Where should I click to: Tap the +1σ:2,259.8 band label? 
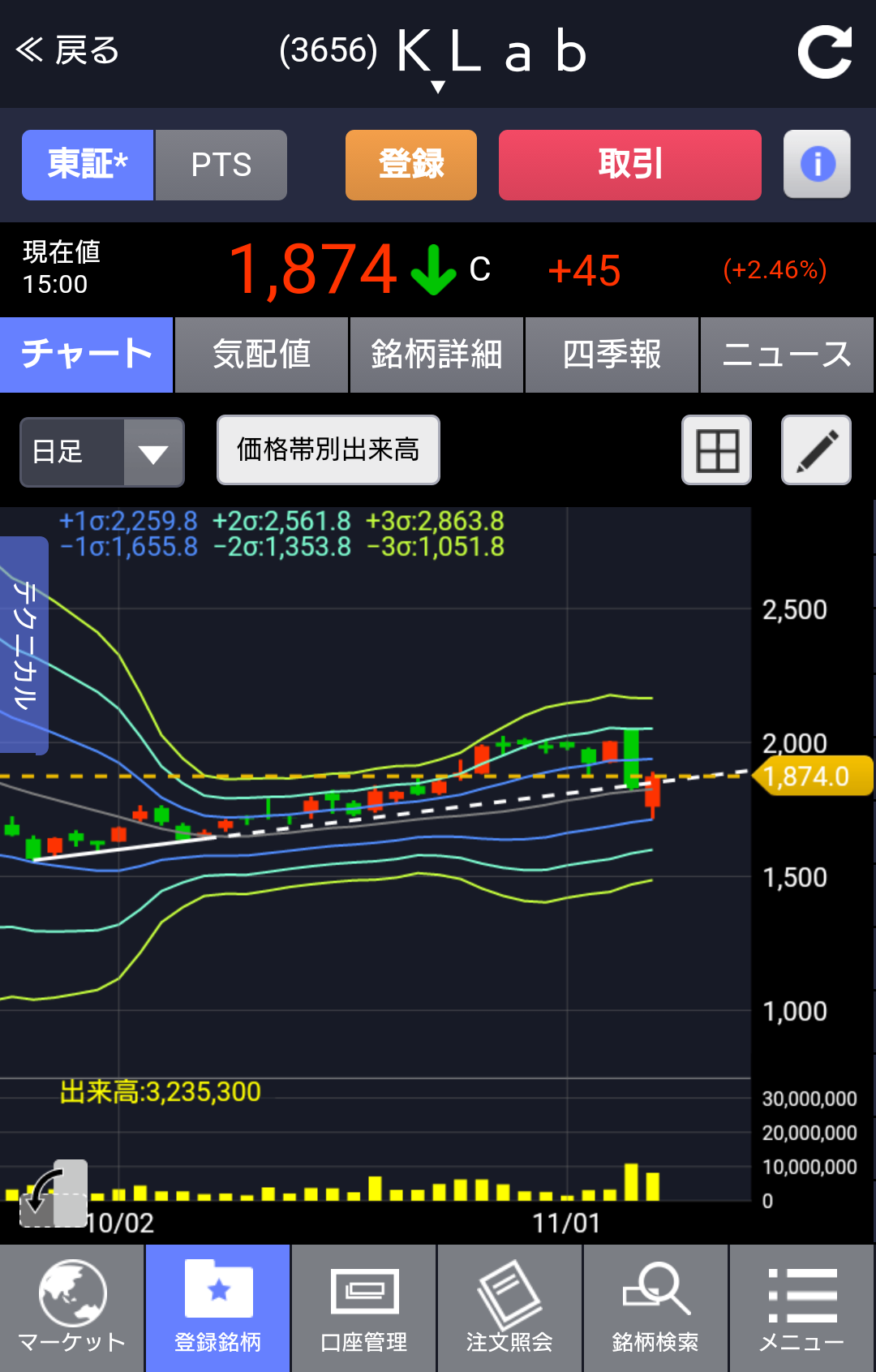[x=128, y=521]
